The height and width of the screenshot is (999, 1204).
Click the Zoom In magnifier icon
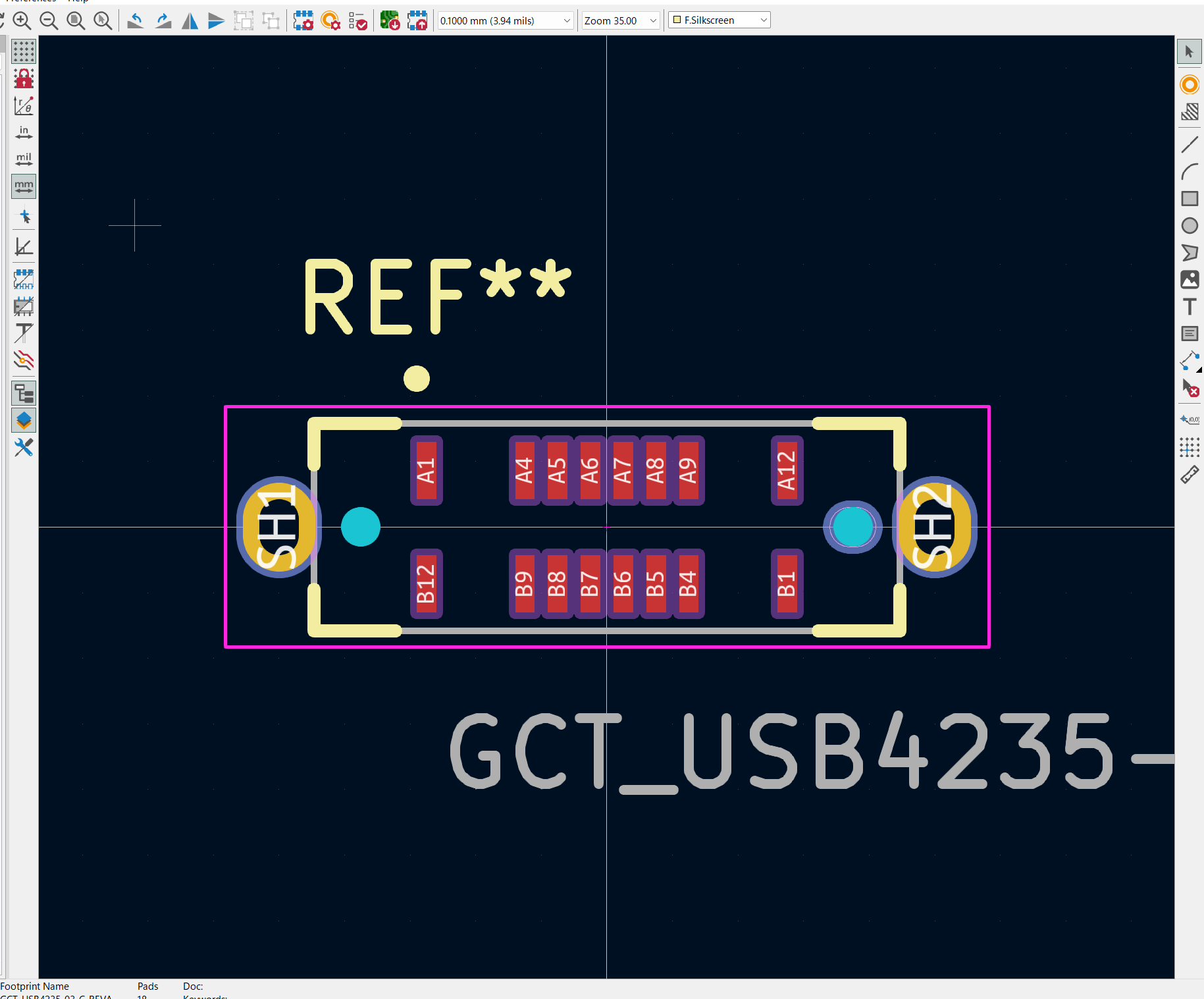coord(22,21)
